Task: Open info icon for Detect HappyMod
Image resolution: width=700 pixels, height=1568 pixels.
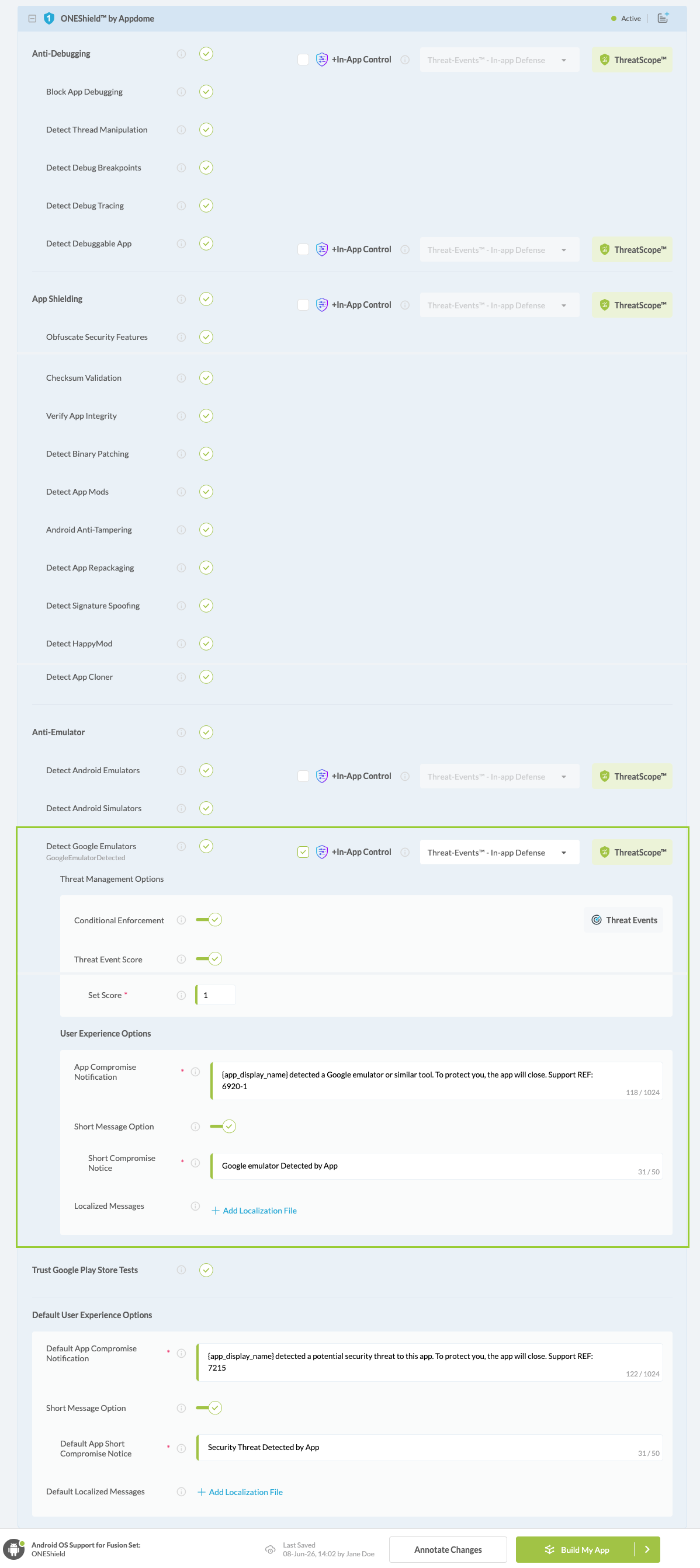Action: (181, 644)
